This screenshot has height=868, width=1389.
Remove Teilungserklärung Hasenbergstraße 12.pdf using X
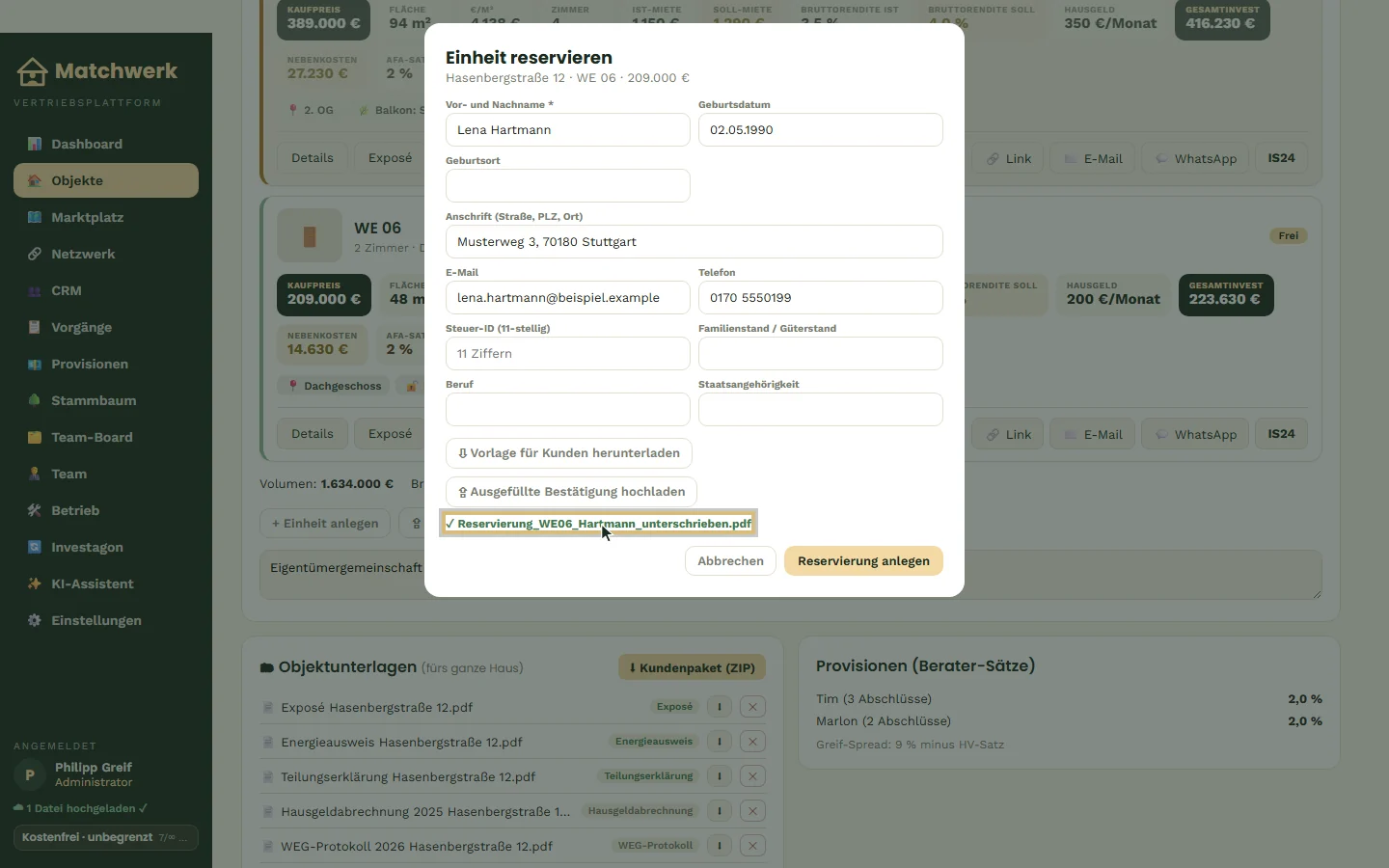tap(752, 776)
